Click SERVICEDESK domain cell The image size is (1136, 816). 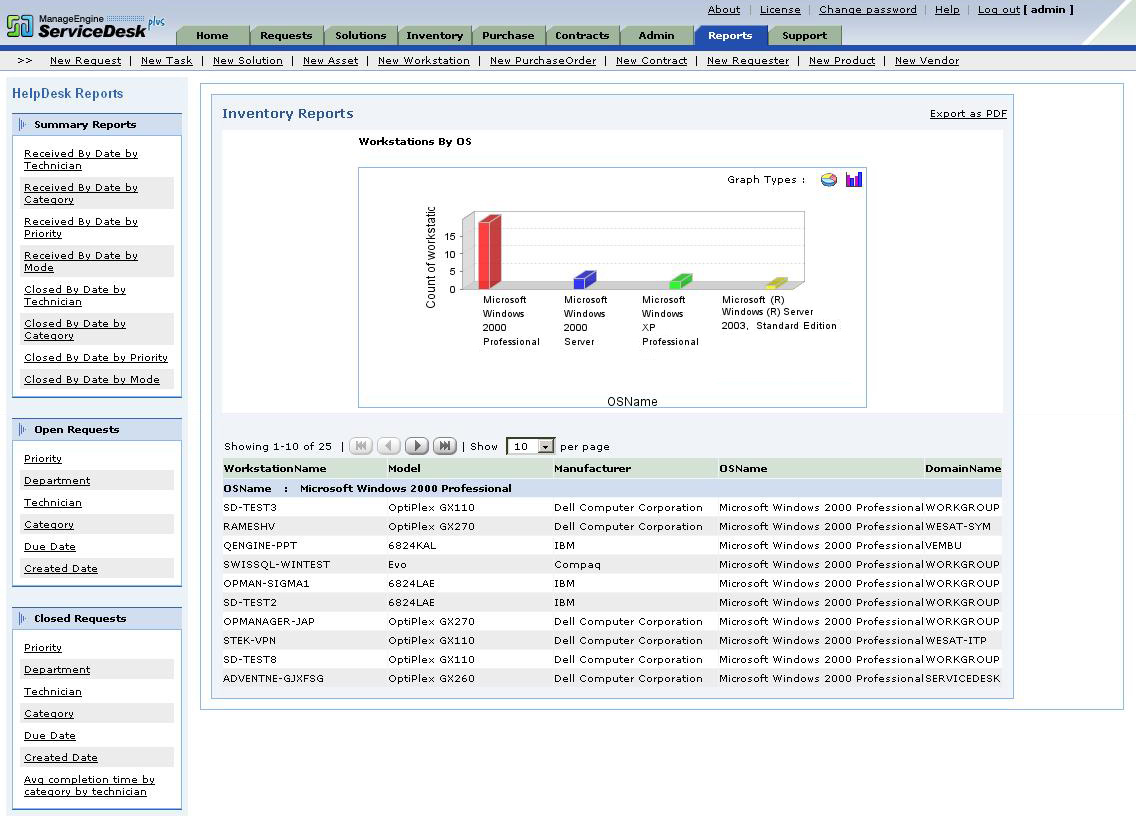point(962,679)
